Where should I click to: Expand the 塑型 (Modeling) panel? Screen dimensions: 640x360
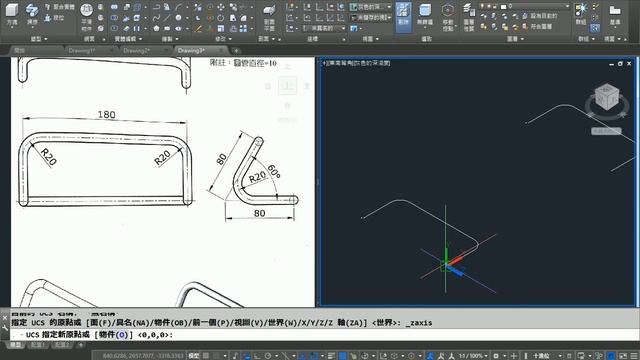(x=39, y=39)
